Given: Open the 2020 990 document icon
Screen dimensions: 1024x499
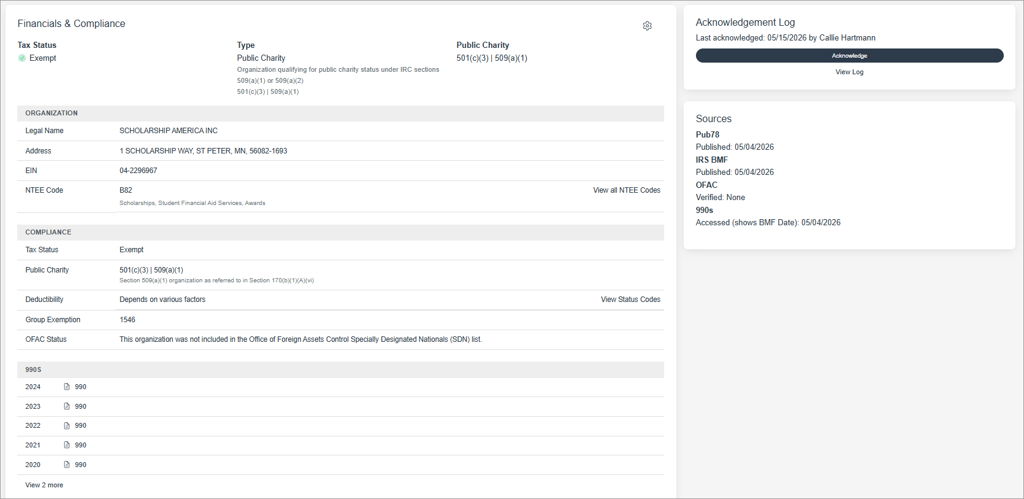Looking at the screenshot, I should pyautogui.click(x=67, y=465).
